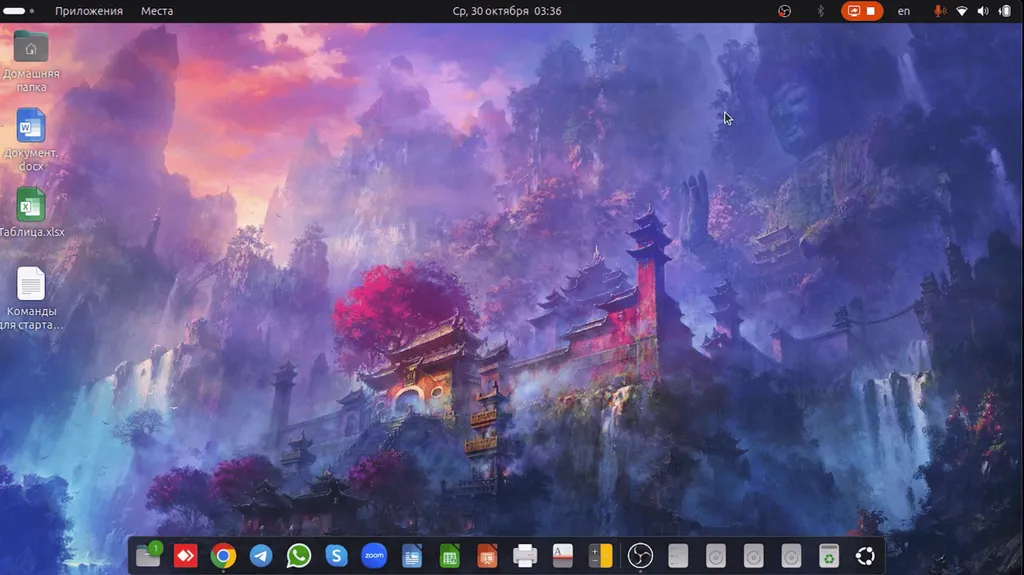Start Zoom from the dock
Image resolution: width=1024 pixels, height=575 pixels.
coord(374,555)
